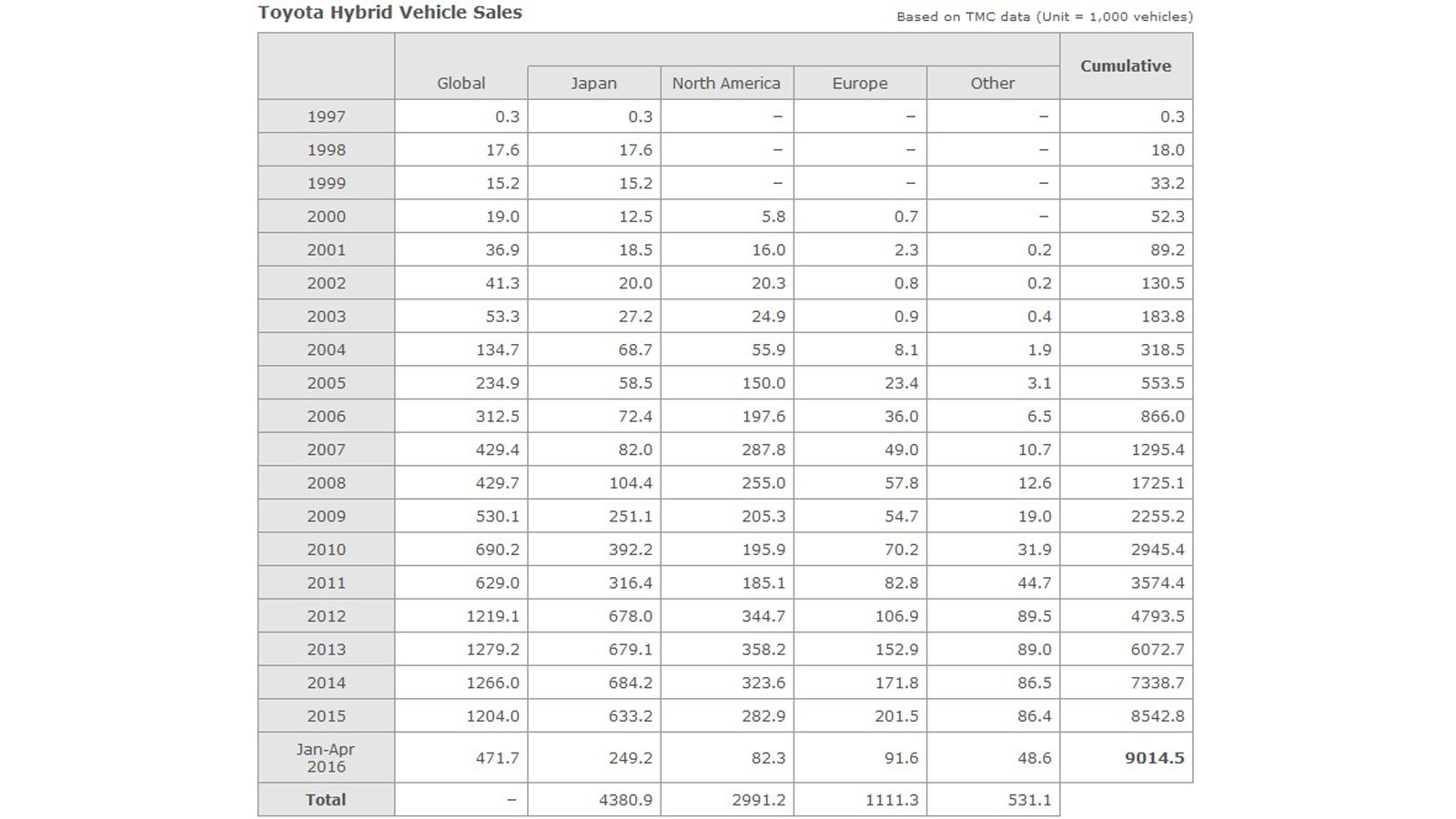Click the Global value 429.4 for 2007
This screenshot has width=1456, height=819.
[x=498, y=450]
